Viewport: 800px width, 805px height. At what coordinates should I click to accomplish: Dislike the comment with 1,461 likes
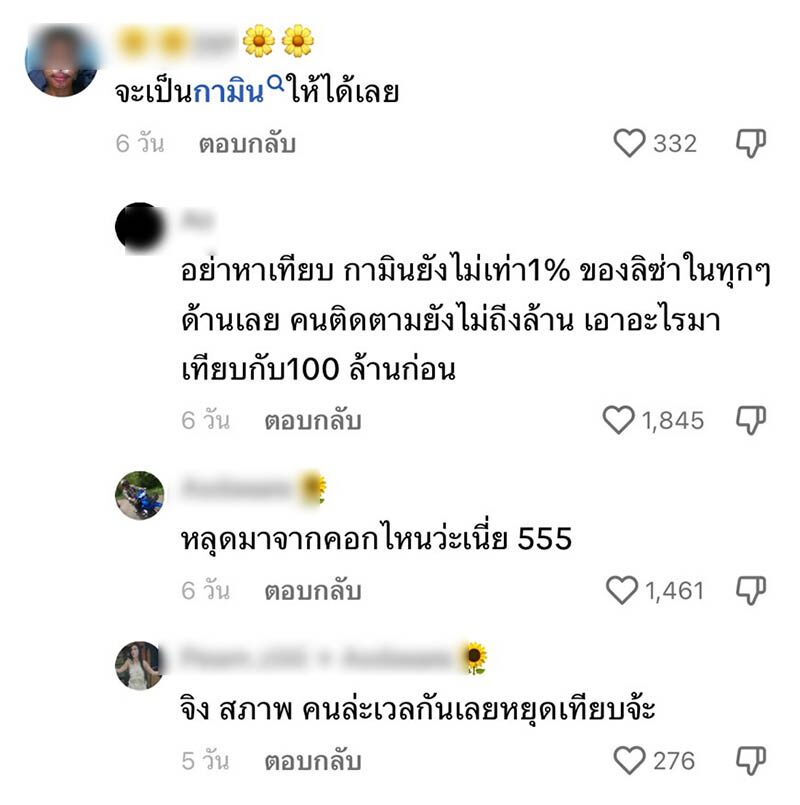click(751, 590)
